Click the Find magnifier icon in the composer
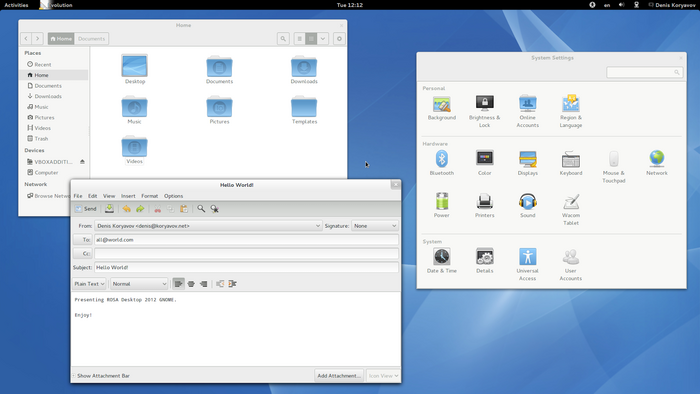Image resolution: width=700 pixels, height=394 pixels. pos(201,209)
